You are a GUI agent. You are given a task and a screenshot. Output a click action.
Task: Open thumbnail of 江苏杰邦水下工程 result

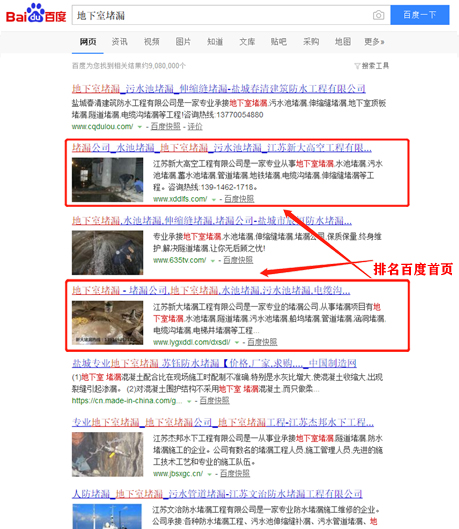tap(107, 454)
